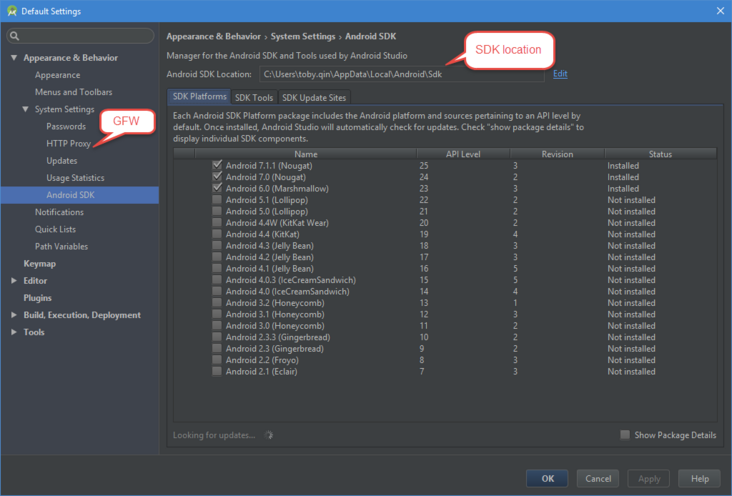This screenshot has width=732, height=496.
Task: Check Android 5.1 (Lollipop) checkbox
Action: (x=217, y=199)
